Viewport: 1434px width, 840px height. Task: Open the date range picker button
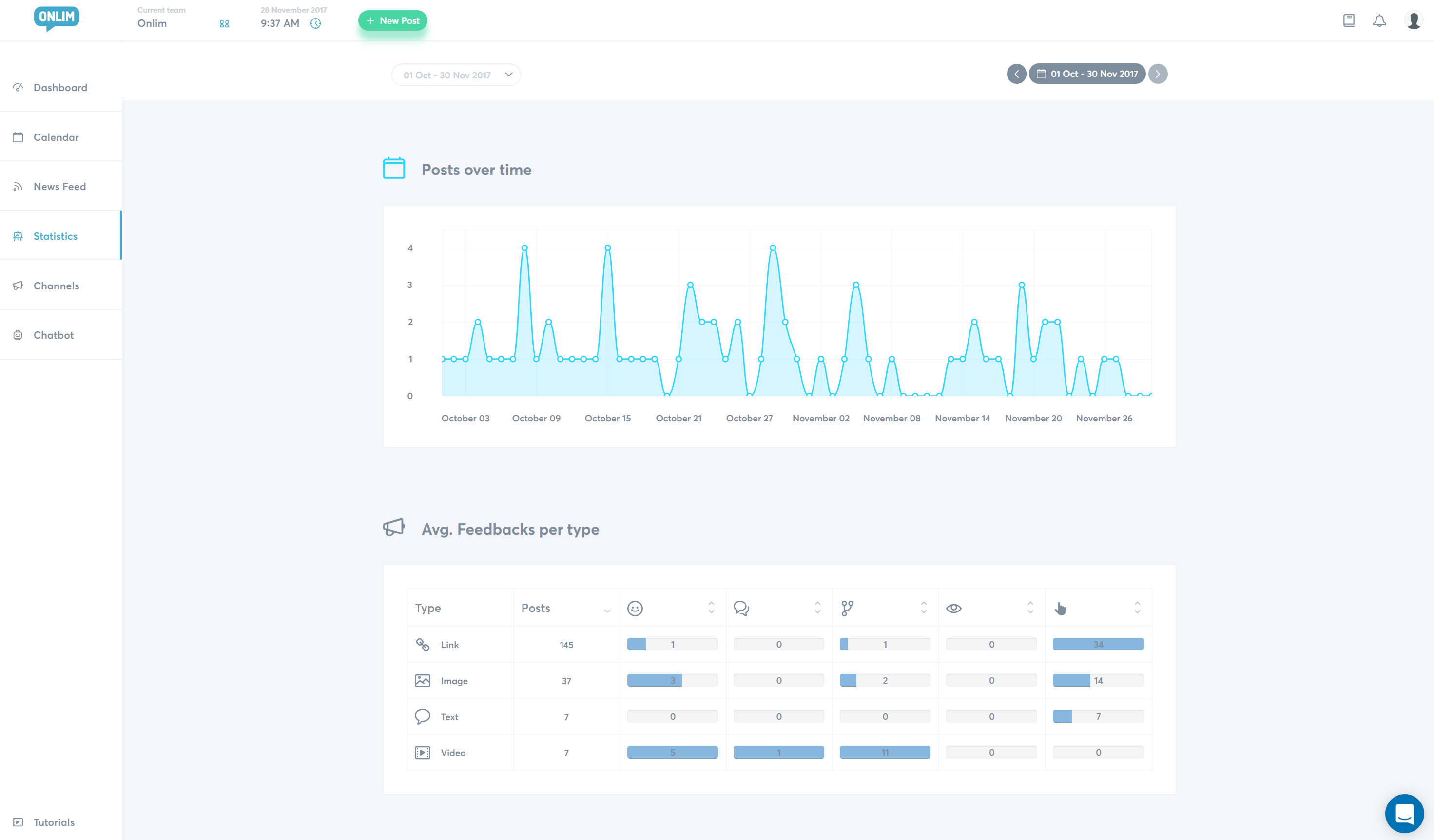pyautogui.click(x=1087, y=74)
